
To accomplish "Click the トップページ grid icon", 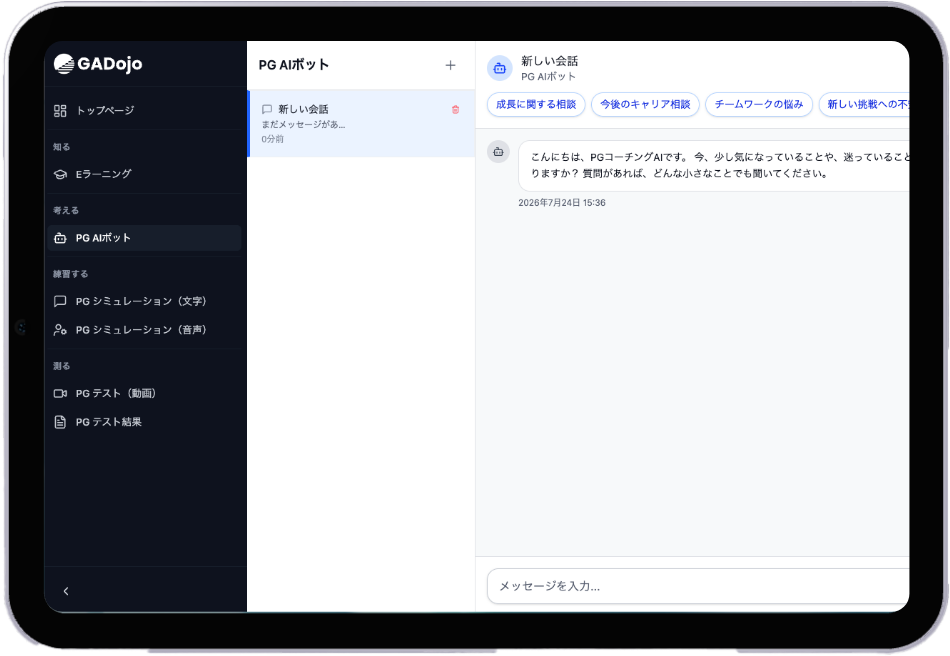I will (60, 110).
